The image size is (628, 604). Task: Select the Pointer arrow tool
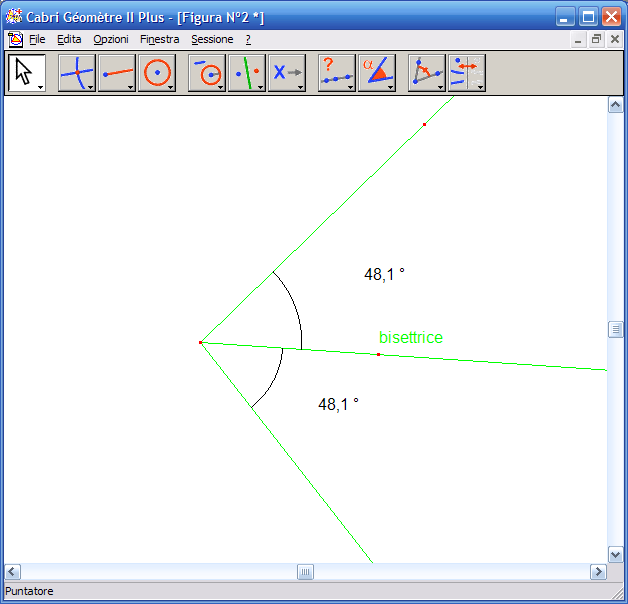click(27, 73)
